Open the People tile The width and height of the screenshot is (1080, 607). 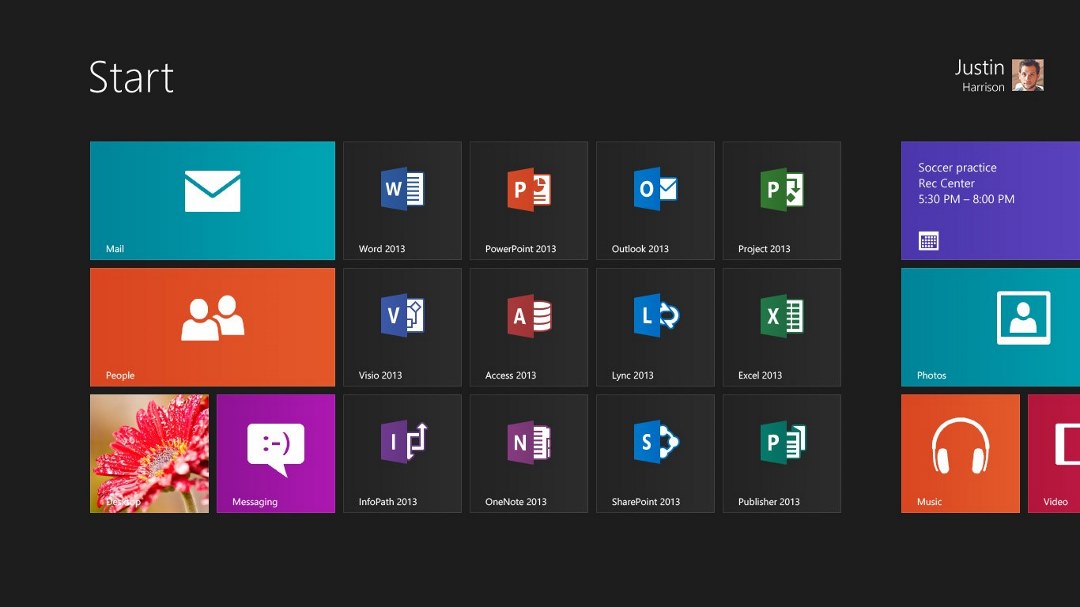point(212,327)
